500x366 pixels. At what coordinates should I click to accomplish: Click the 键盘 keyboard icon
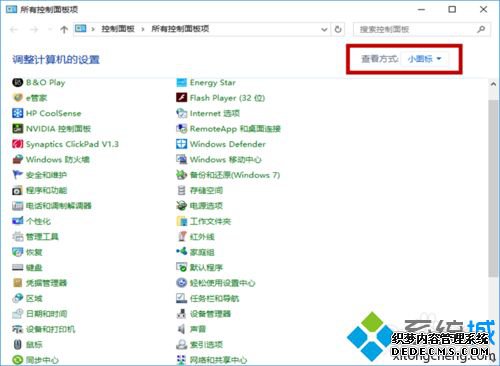(17, 267)
